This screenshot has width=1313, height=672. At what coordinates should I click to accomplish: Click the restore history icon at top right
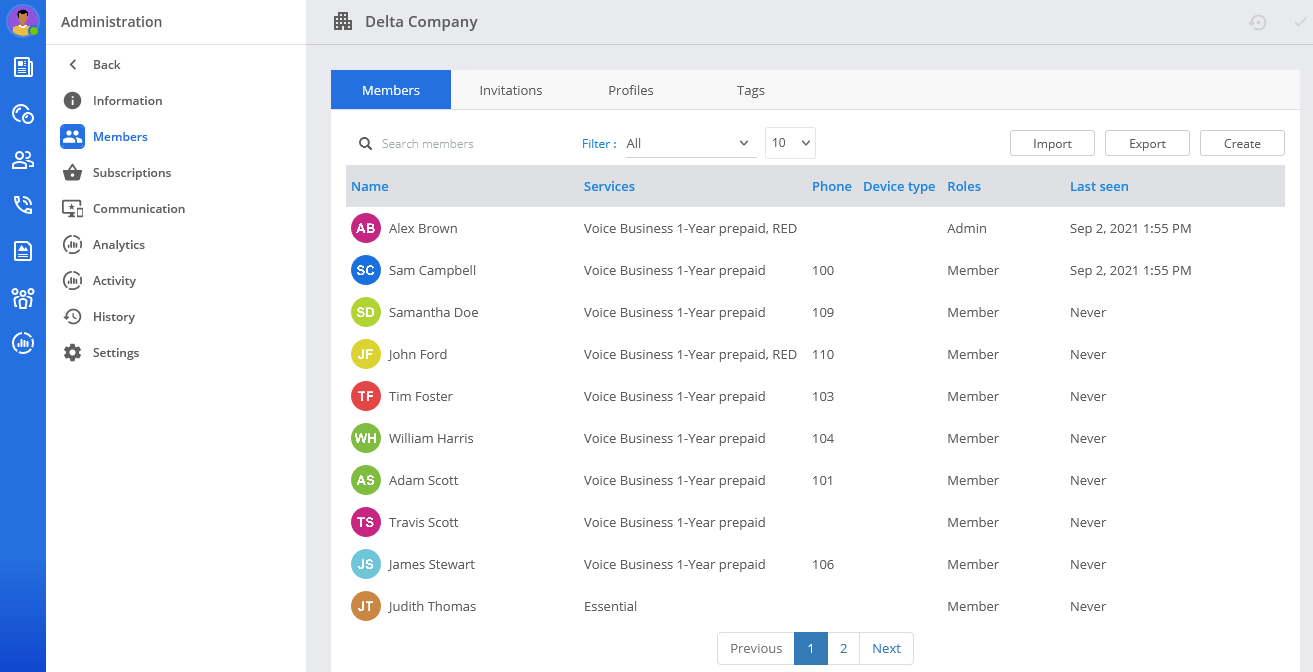1258,22
